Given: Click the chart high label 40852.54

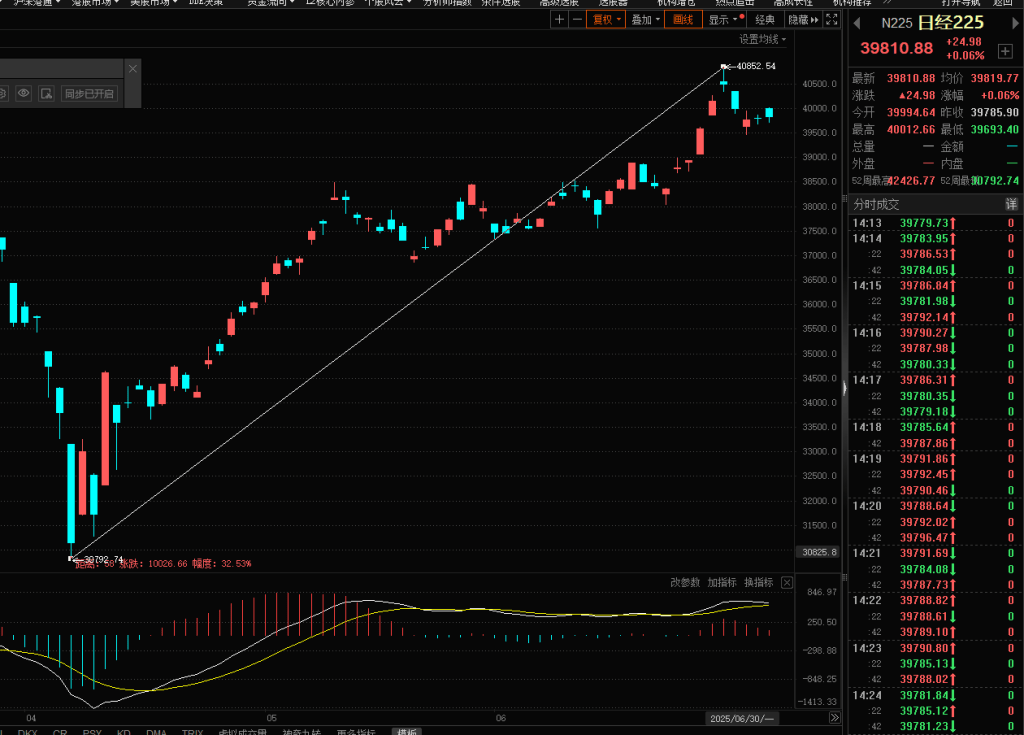Looking at the screenshot, I should [x=756, y=66].
